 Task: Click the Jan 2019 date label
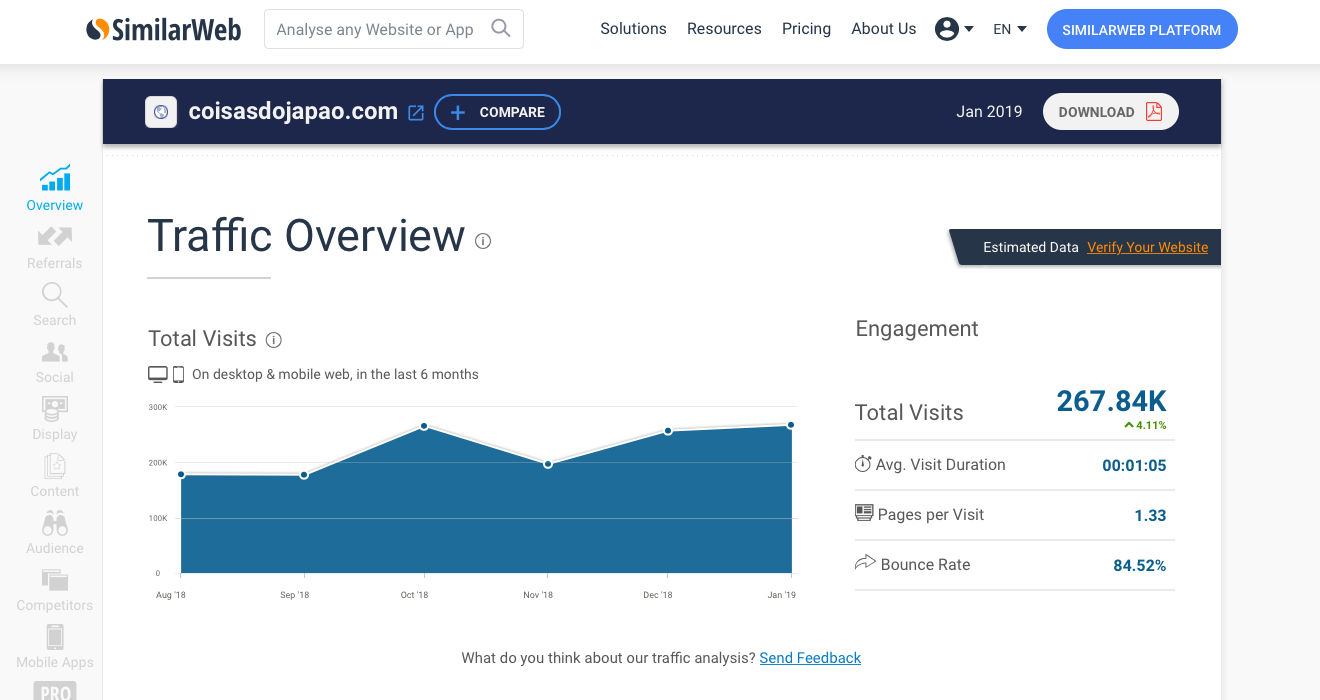pyautogui.click(x=989, y=112)
